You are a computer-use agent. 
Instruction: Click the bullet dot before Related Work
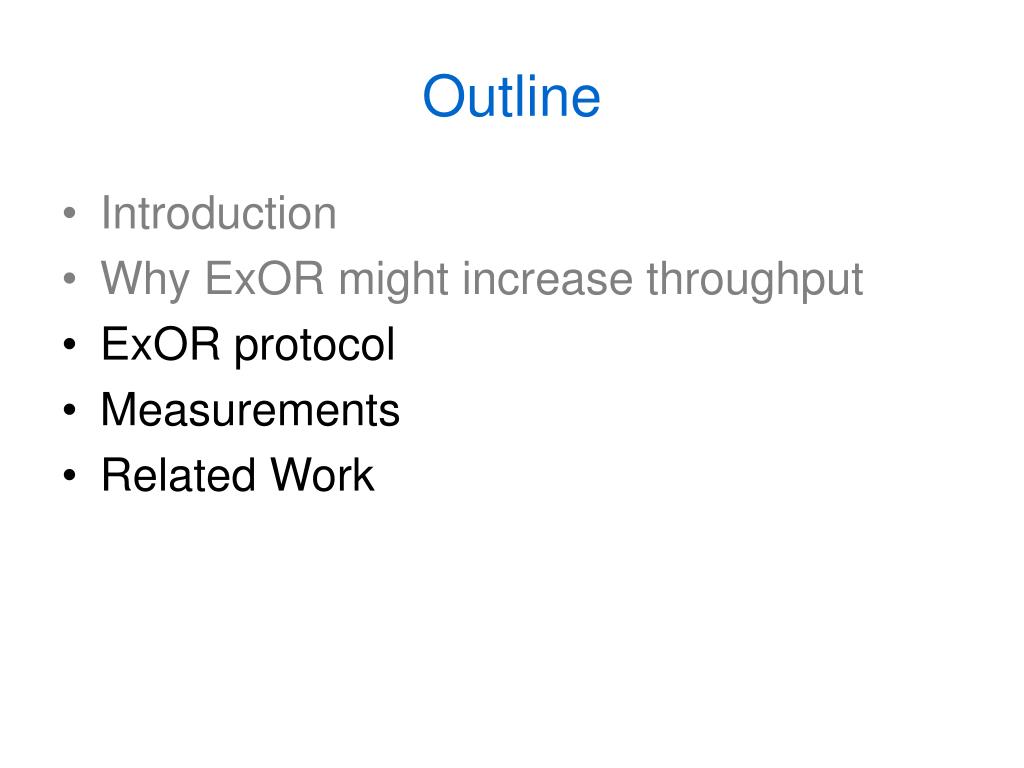coord(70,475)
